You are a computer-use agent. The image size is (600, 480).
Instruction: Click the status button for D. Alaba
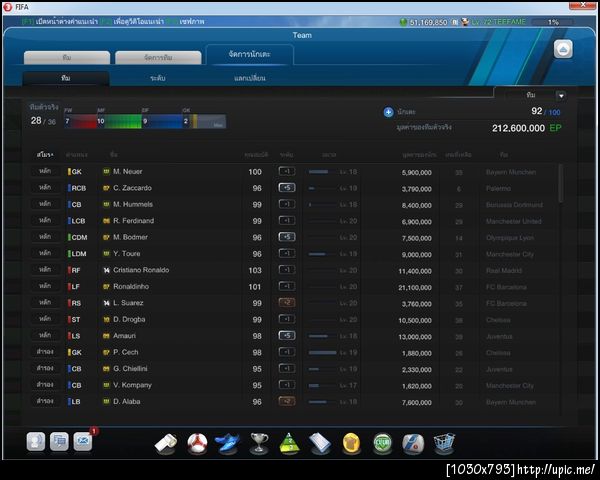coord(45,401)
